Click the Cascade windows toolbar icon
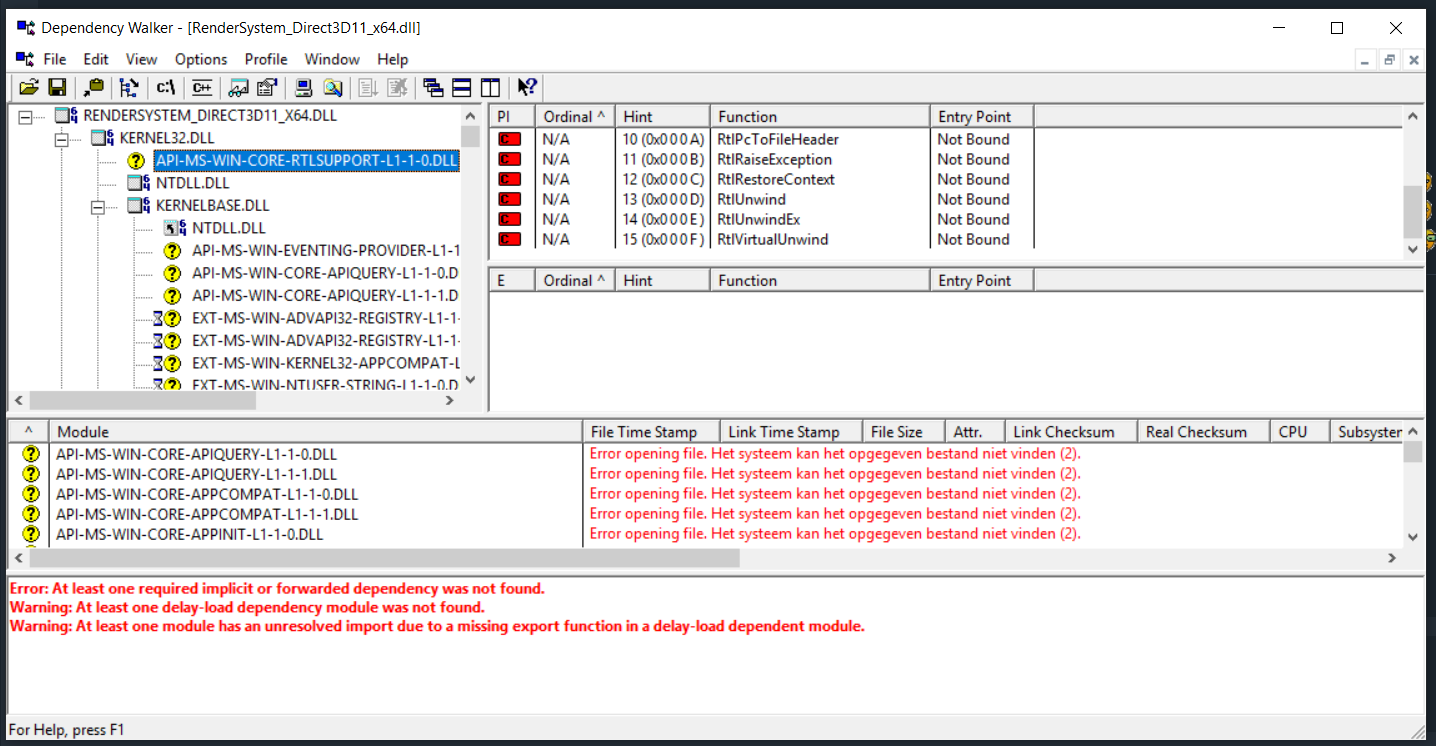The width and height of the screenshot is (1436, 746). (433, 88)
